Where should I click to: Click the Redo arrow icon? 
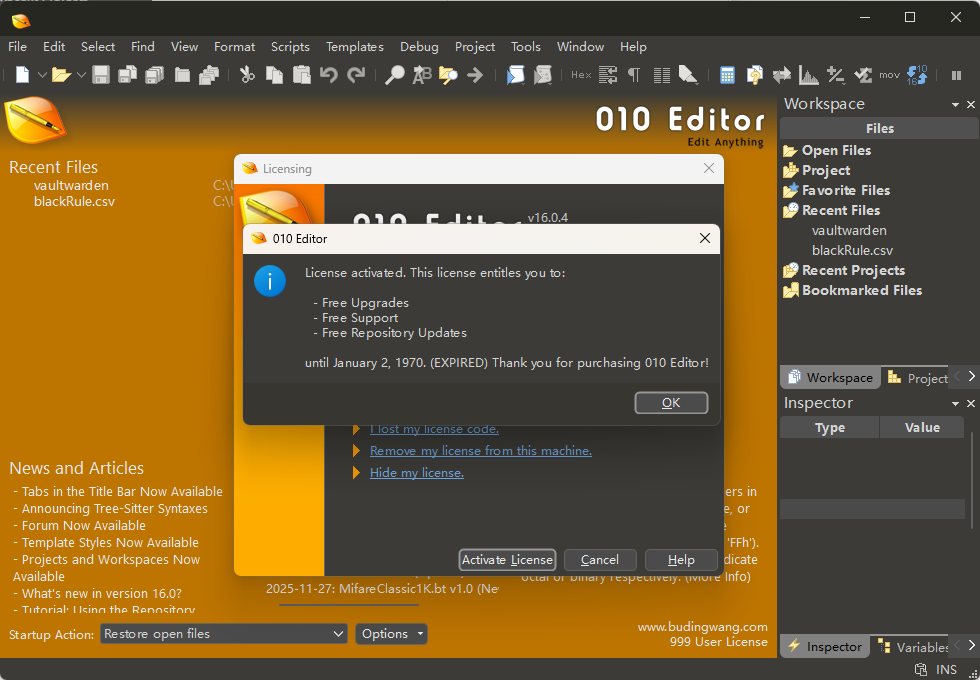pos(356,75)
